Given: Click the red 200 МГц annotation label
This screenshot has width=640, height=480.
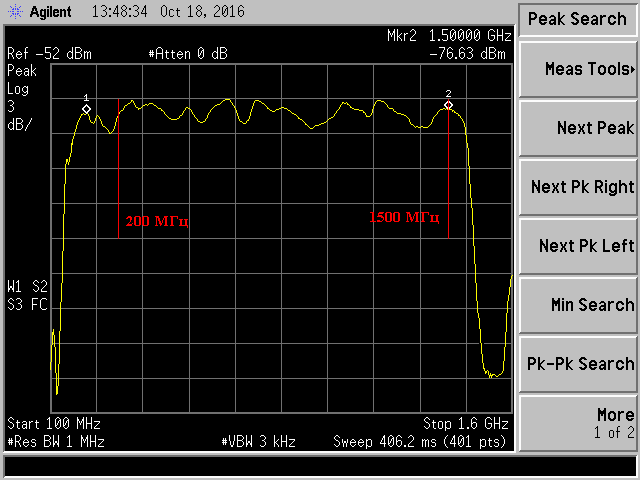Looking at the screenshot, I should (156, 221).
